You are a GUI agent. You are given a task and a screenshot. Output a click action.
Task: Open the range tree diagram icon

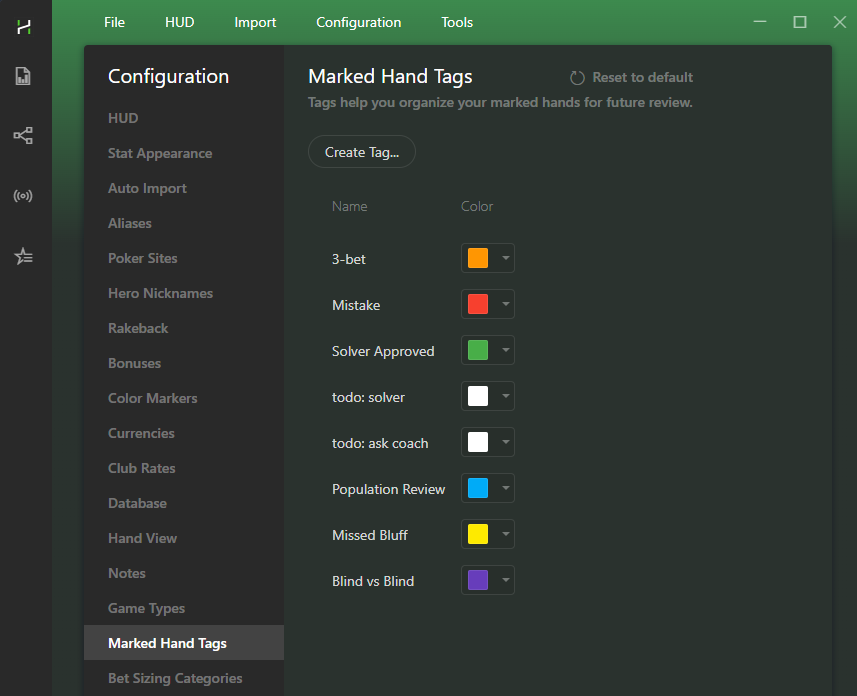[23, 135]
